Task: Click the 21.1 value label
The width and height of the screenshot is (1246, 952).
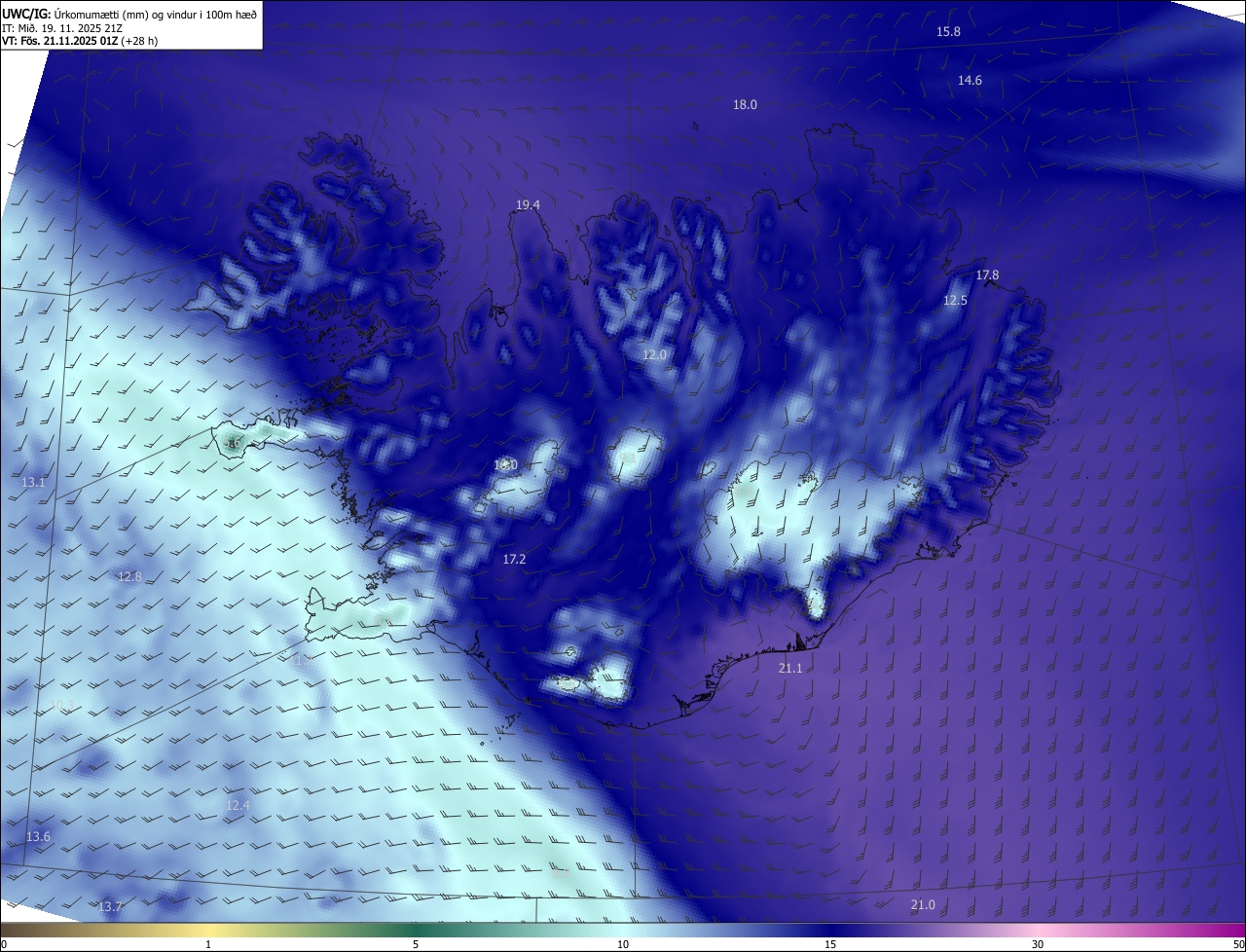Action: pyautogui.click(x=790, y=669)
